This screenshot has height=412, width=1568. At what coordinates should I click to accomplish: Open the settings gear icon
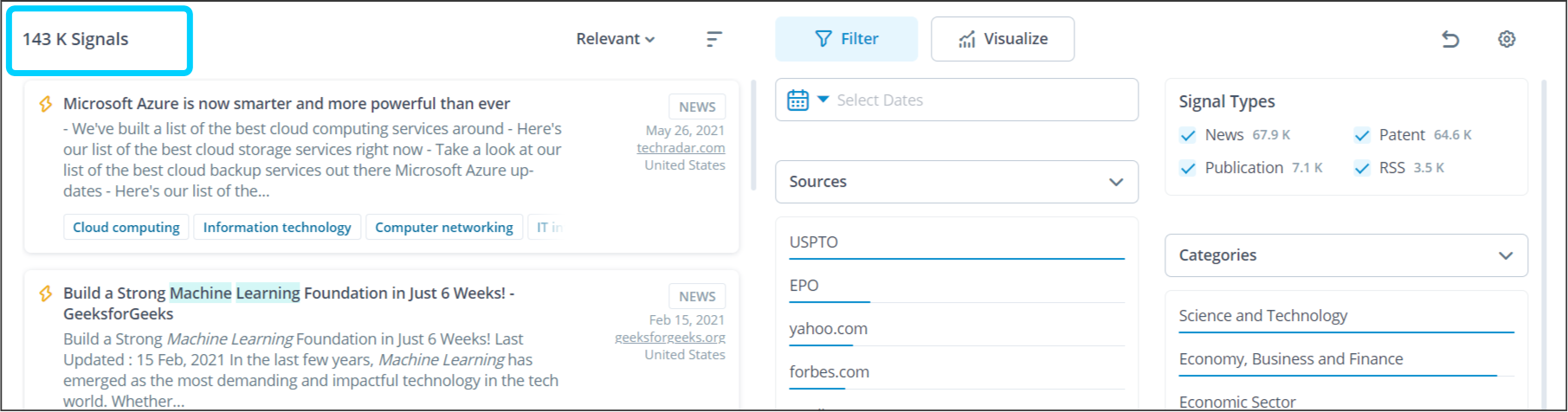click(x=1507, y=39)
